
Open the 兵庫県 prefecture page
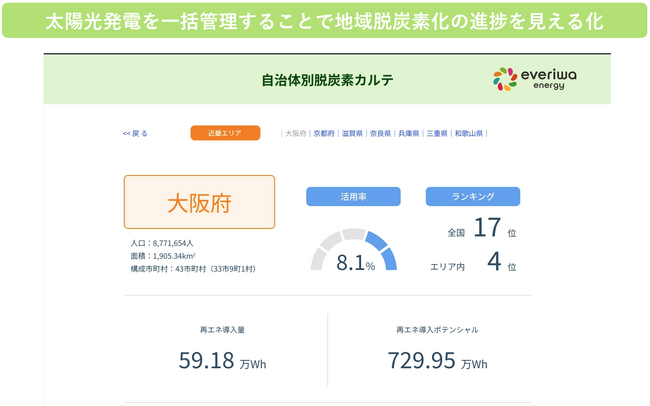click(x=408, y=133)
